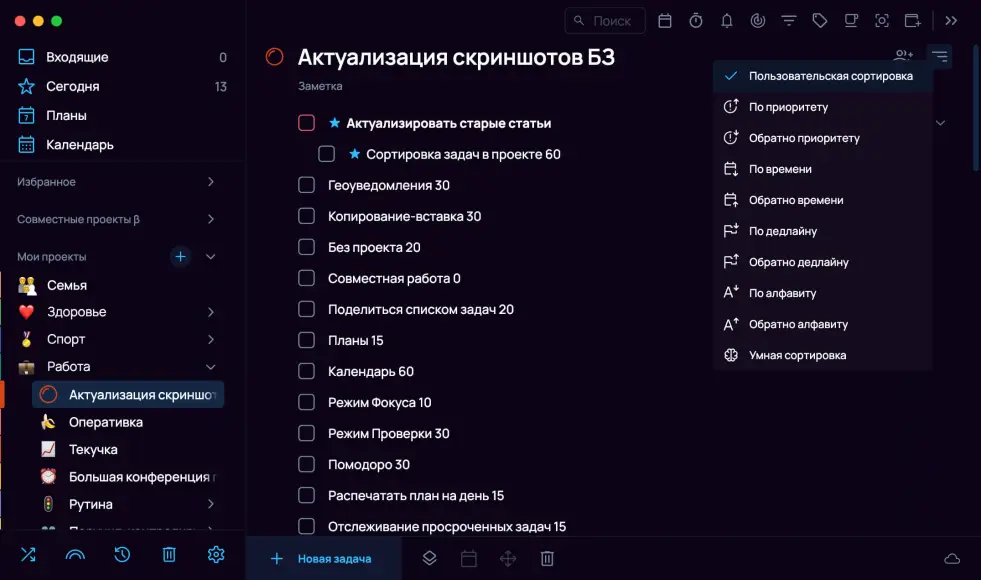Click the coffee cup icon in toolbar

click(x=851, y=21)
